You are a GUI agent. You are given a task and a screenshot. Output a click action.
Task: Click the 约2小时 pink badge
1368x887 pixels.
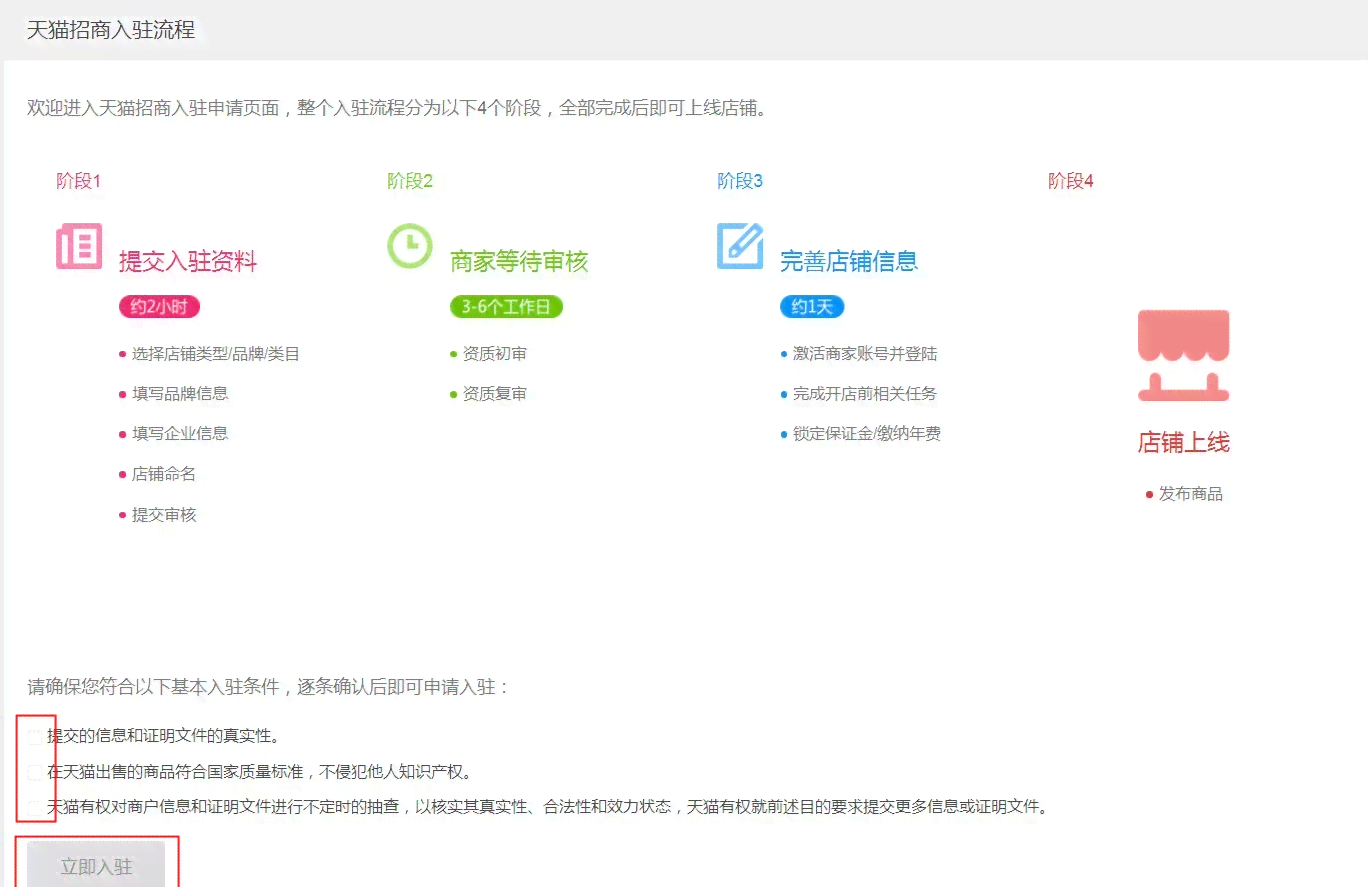click(x=159, y=307)
